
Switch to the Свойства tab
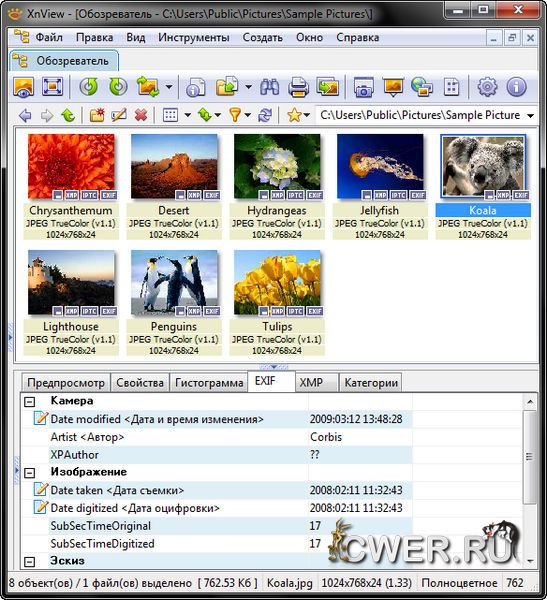[x=140, y=382]
